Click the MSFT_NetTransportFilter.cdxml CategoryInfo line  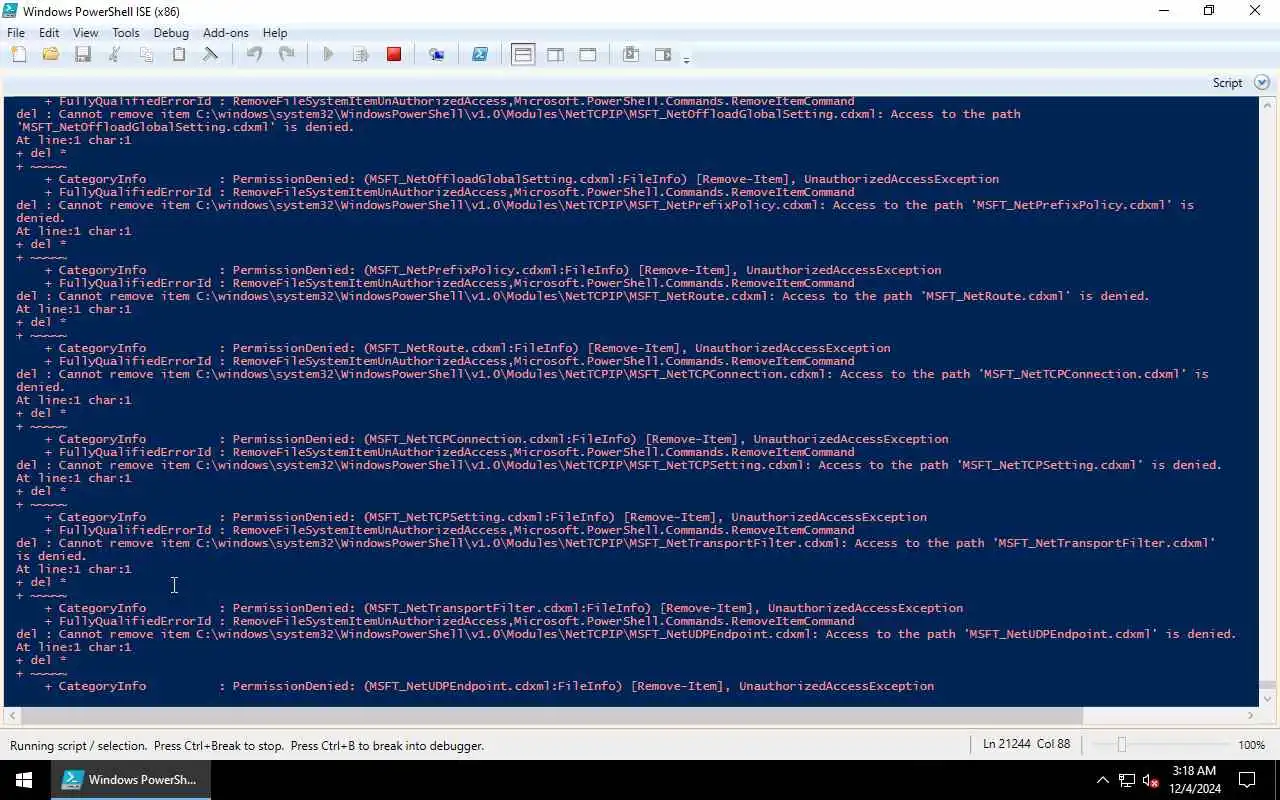tap(504, 608)
